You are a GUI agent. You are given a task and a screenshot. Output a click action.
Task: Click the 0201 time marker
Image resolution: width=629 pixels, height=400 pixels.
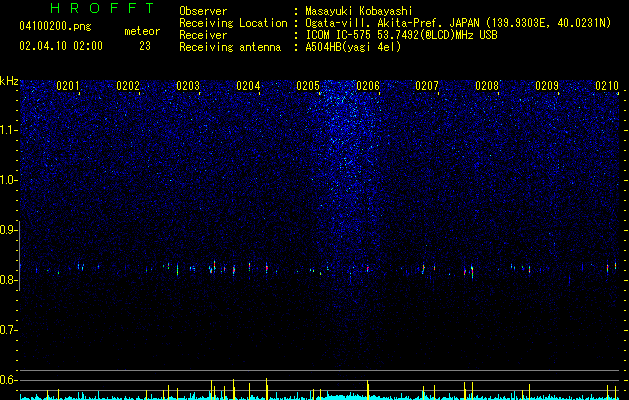[67, 86]
